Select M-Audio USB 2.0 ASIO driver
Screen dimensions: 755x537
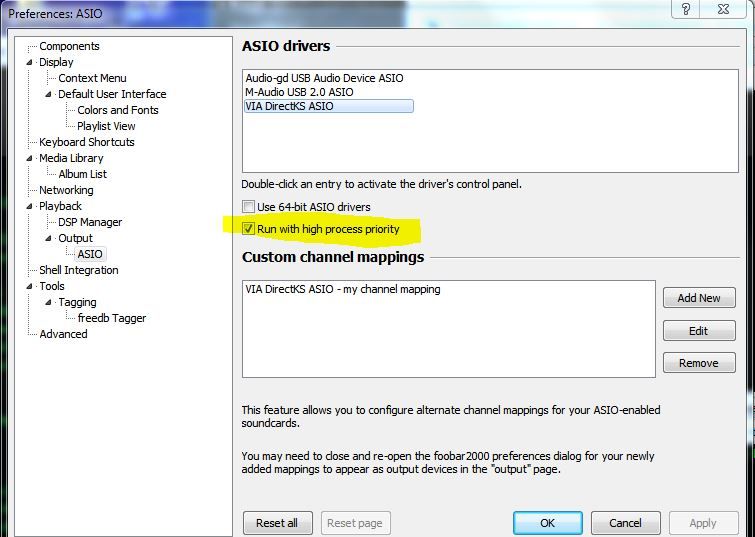[299, 92]
